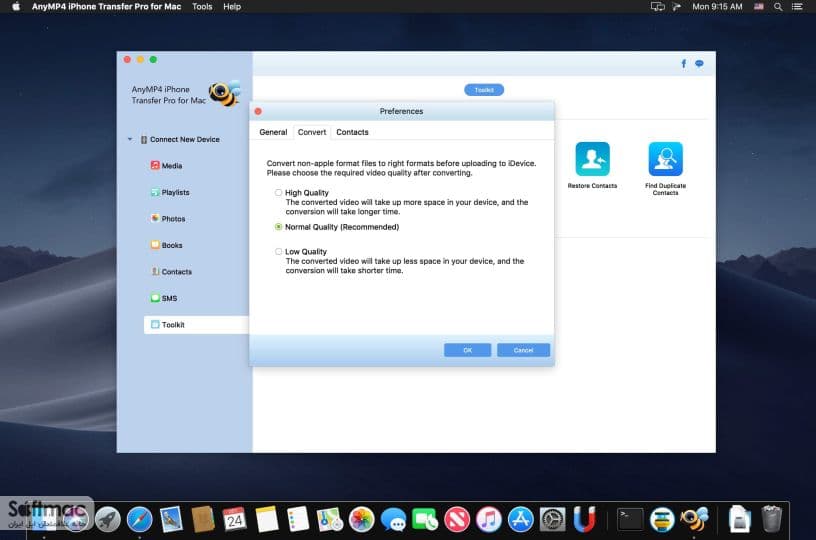Screen dimensions: 816x540
Task: Open FaceTime in the Dock
Action: pos(425,519)
